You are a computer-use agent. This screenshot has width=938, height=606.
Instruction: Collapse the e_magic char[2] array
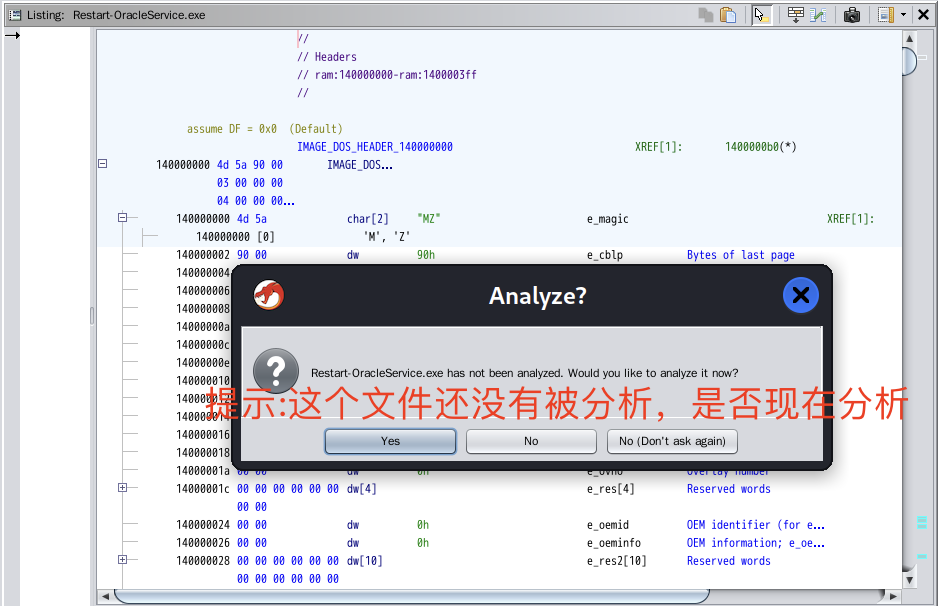(122, 218)
